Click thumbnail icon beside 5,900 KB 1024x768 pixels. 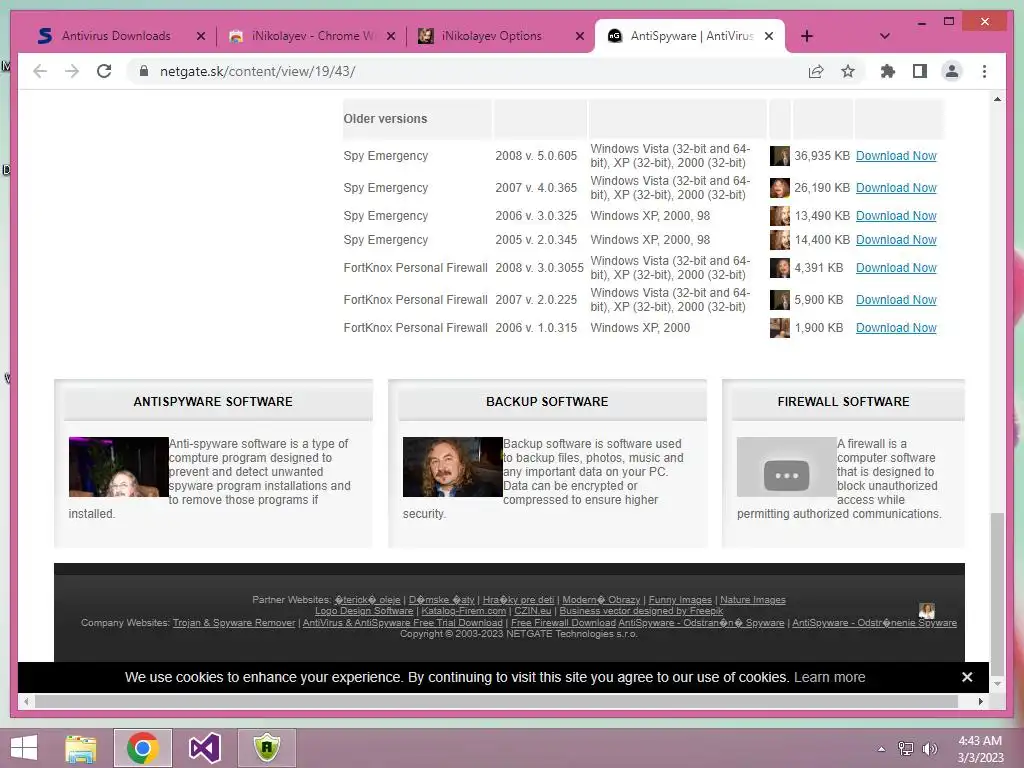coord(780,300)
